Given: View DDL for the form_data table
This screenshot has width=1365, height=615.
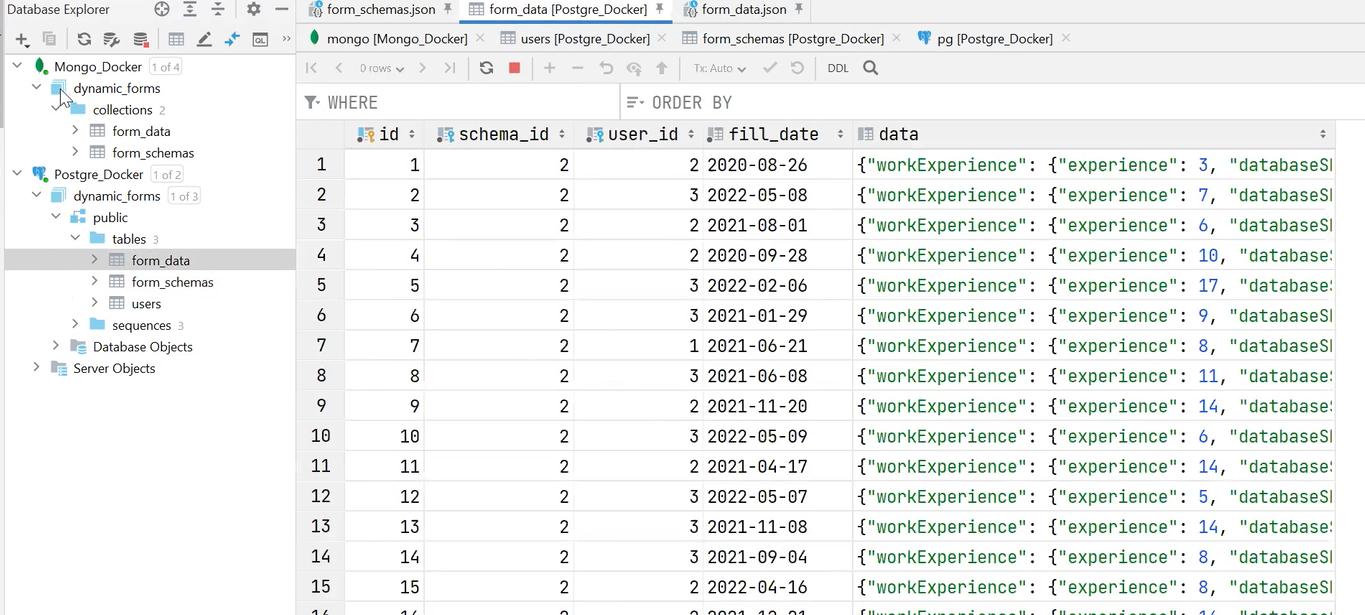Looking at the screenshot, I should tap(838, 68).
